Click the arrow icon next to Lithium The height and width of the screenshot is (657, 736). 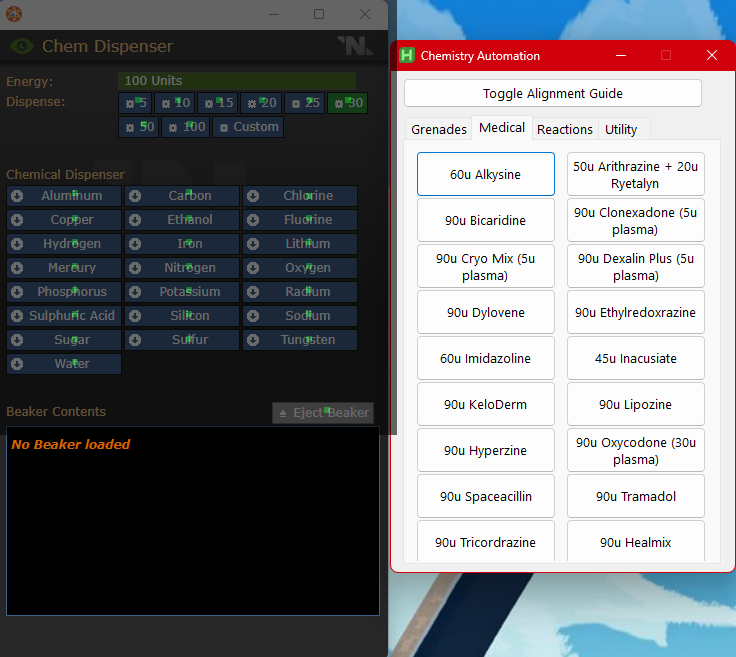coord(253,244)
